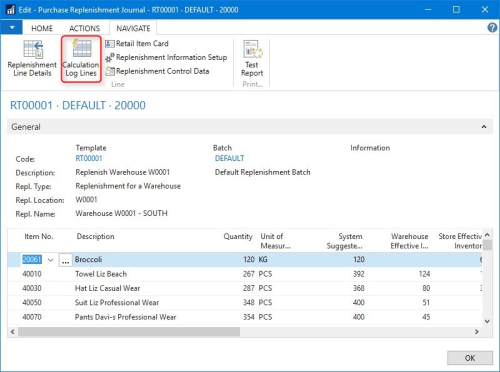Screen dimensions: 500x372
Task: Click quantity 354 for Pants Davi-s
Action: pos(249,317)
